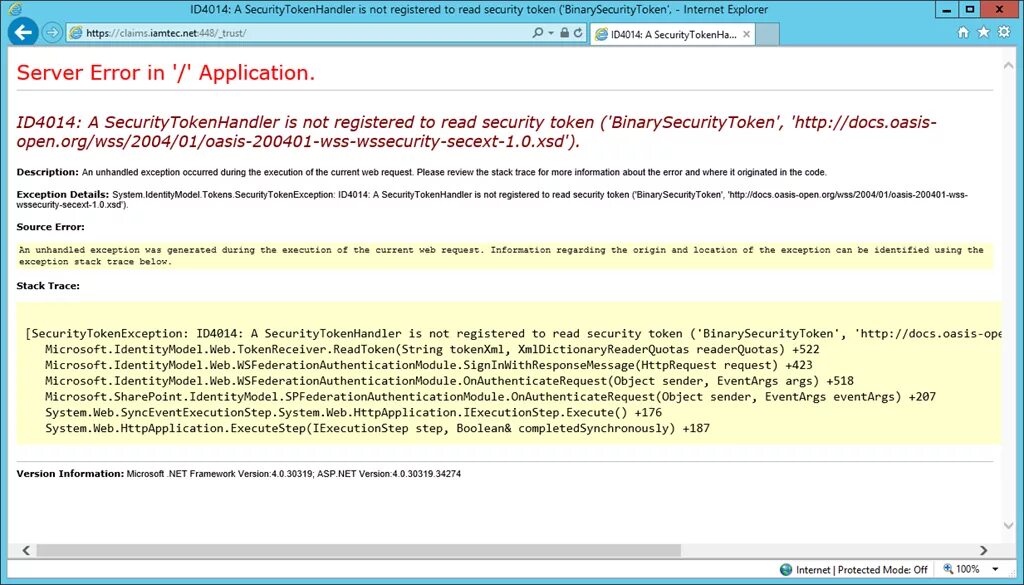Click the horizontal scrollbar left arrow

point(26,550)
